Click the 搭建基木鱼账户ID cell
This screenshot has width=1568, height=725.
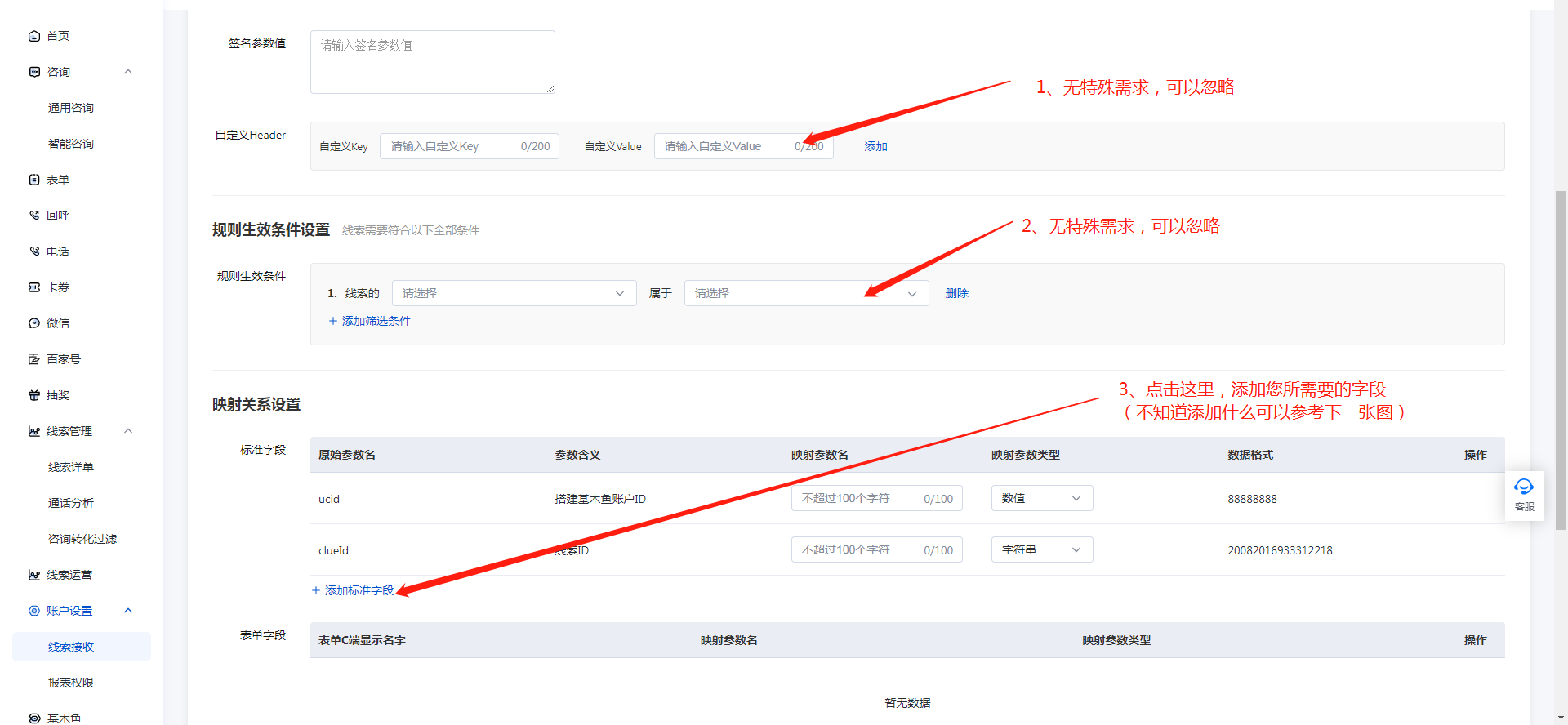600,499
